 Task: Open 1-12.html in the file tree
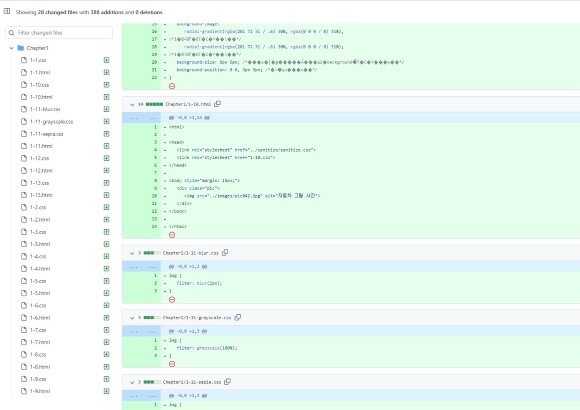(41, 171)
